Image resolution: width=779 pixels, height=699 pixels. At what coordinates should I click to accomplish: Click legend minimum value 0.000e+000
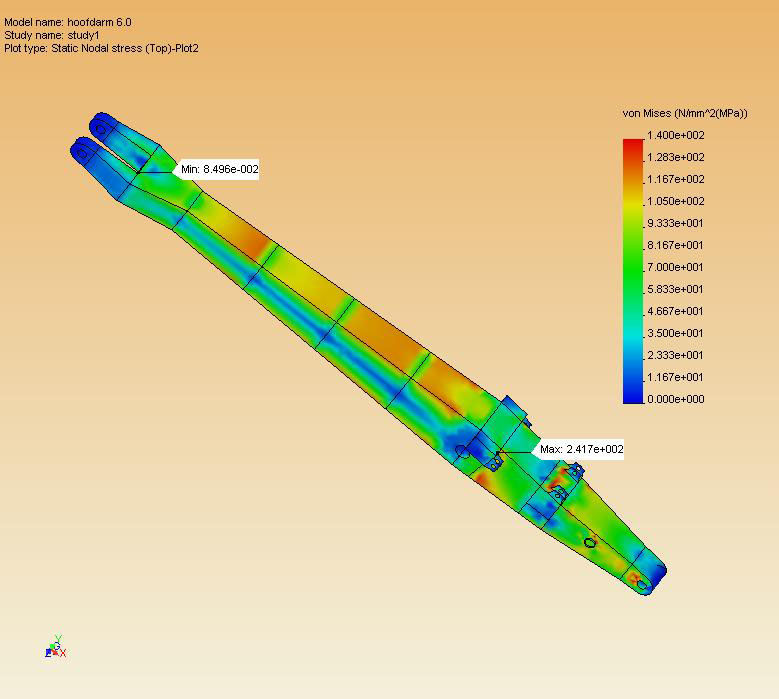[676, 399]
